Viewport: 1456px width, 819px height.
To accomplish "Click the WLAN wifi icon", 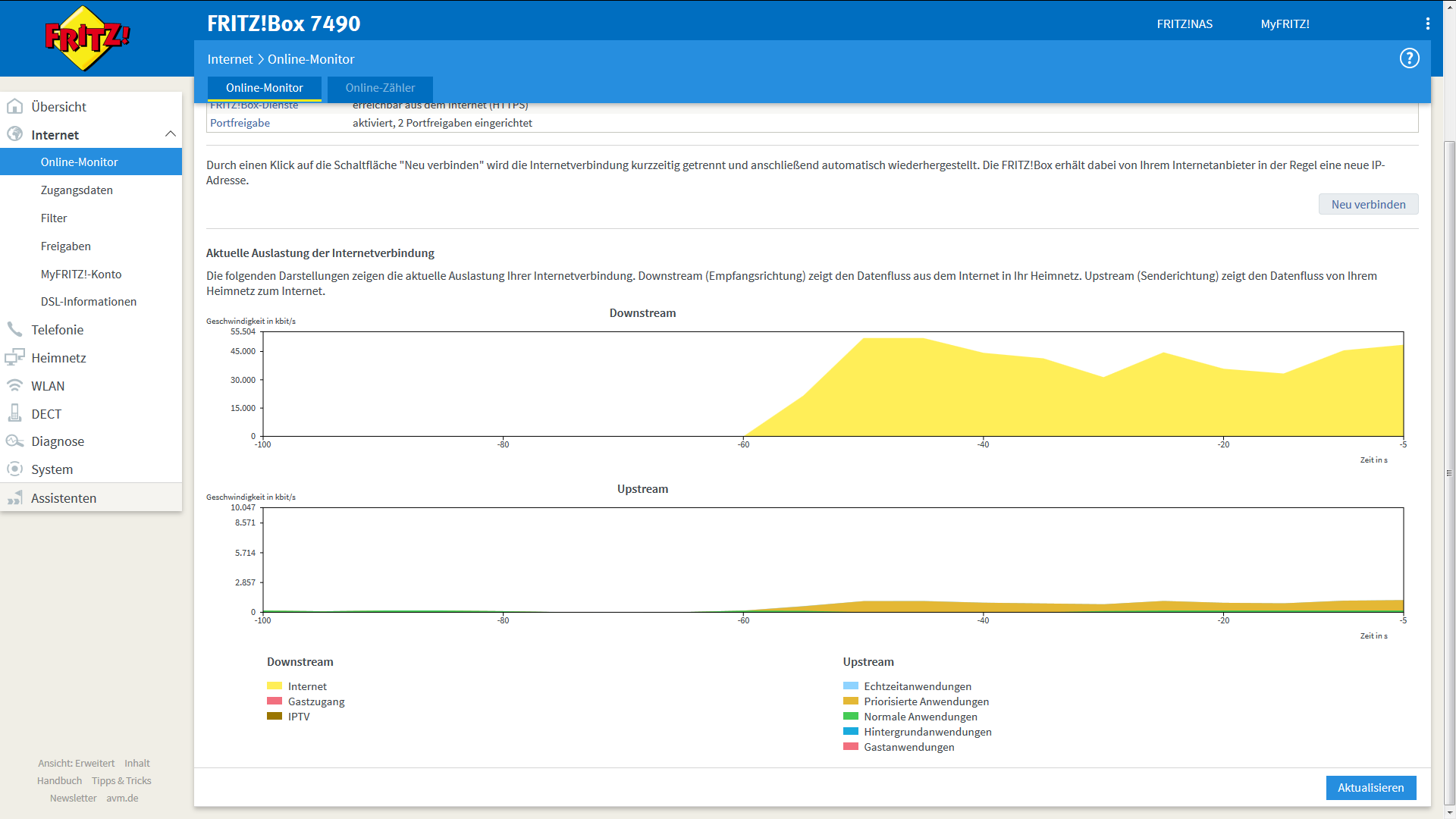I will [14, 385].
